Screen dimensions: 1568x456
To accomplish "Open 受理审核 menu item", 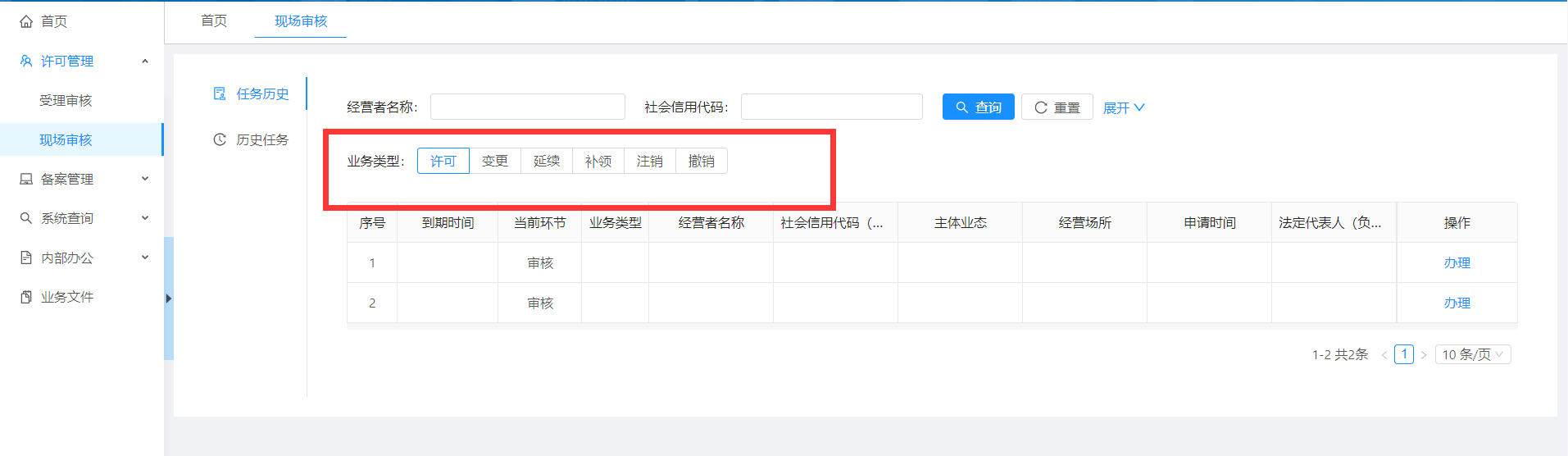I will [66, 100].
